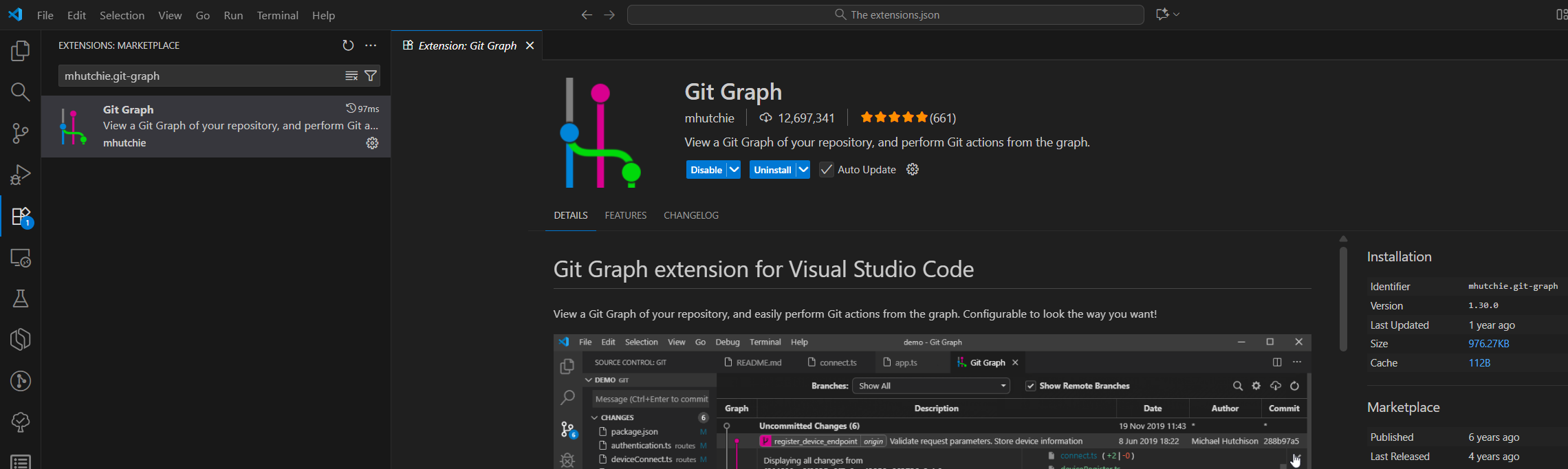1568x469 pixels.
Task: Open the Copilot chat dropdown chevron
Action: click(1177, 14)
